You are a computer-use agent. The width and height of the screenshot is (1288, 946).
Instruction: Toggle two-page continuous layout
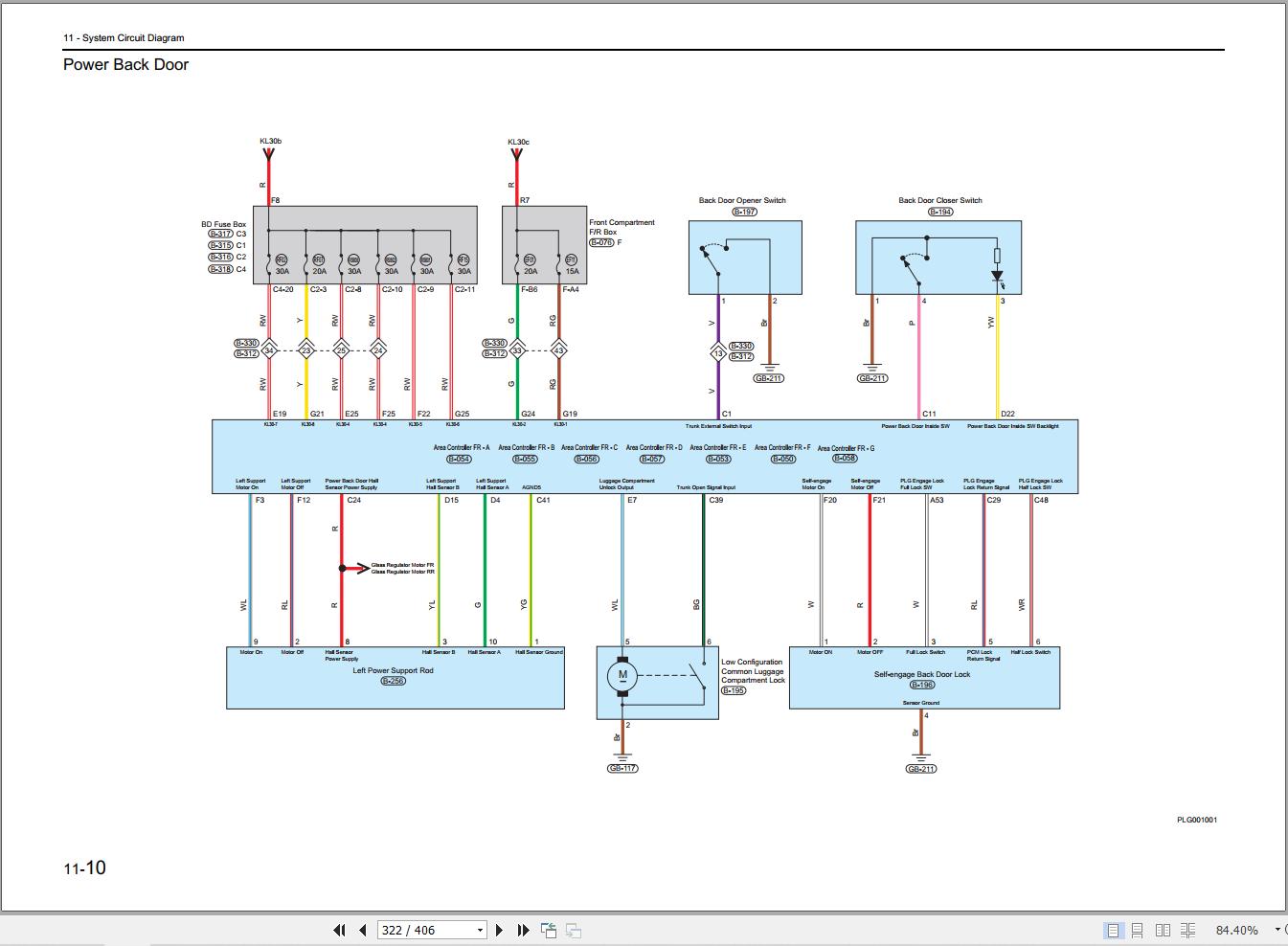(x=1188, y=930)
